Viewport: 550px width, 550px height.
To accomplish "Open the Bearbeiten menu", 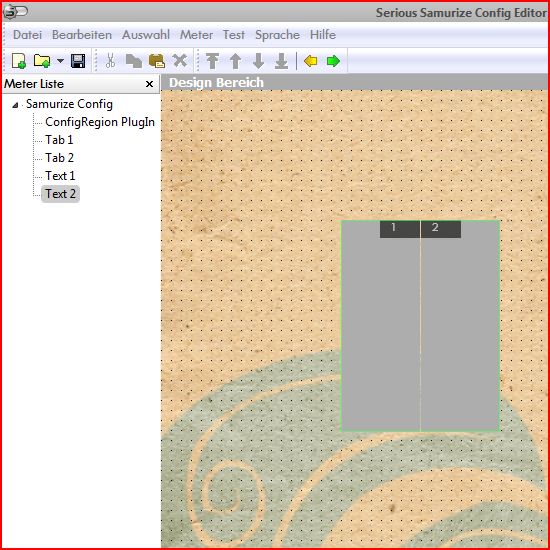I will point(82,35).
